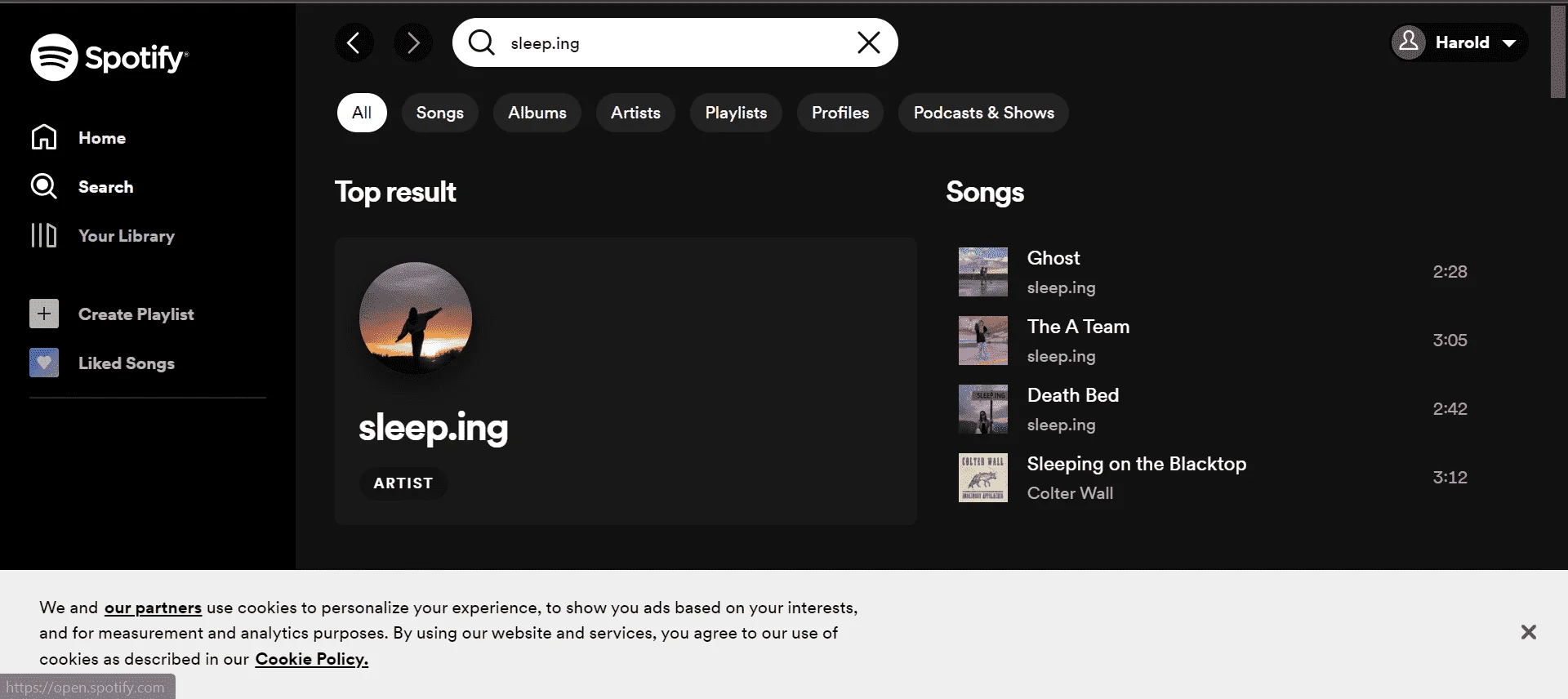Switch to the Profiles filter tab
Screen dimensions: 1568x699
(x=840, y=113)
